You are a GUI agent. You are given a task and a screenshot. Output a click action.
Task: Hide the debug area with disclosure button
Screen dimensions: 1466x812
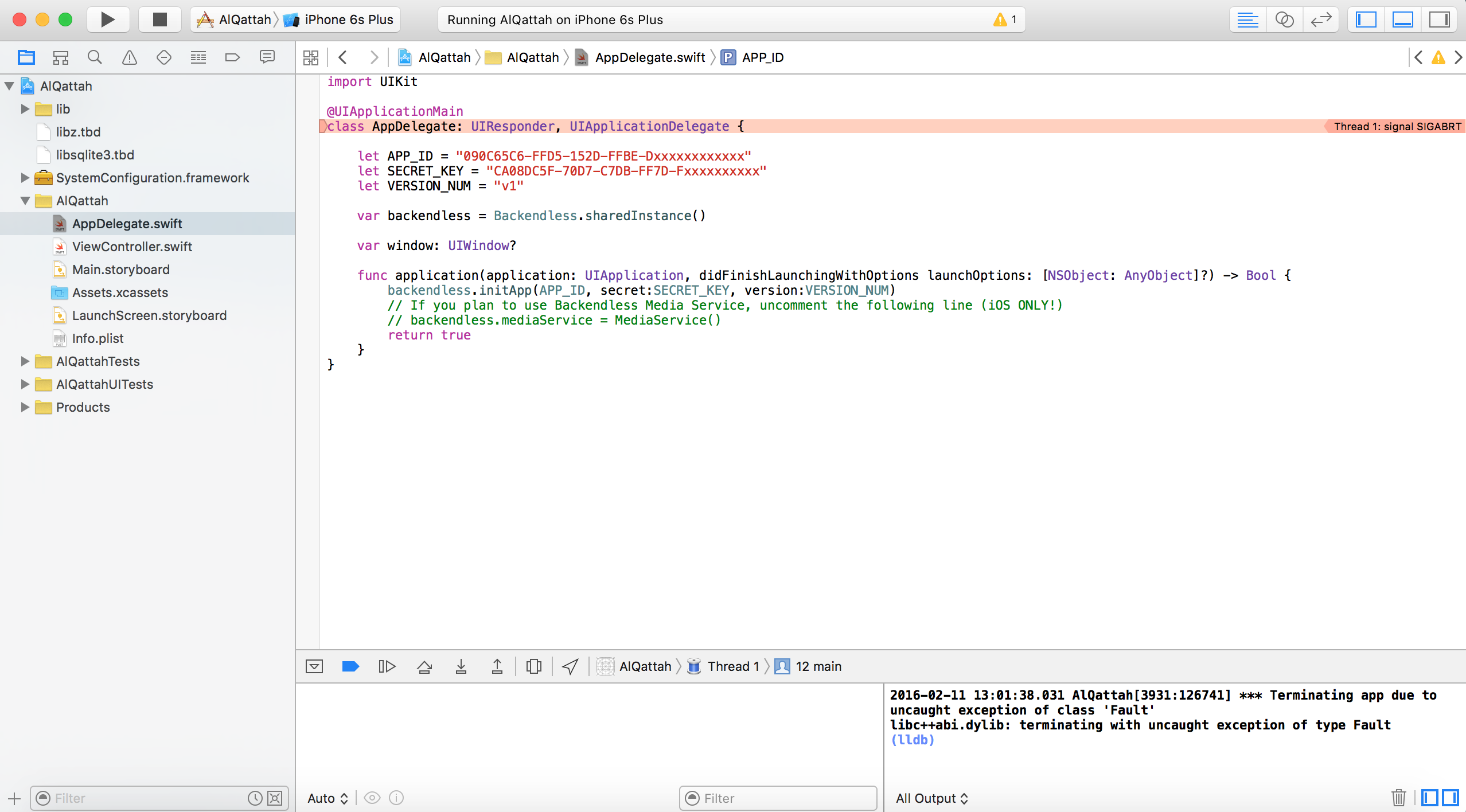[314, 666]
